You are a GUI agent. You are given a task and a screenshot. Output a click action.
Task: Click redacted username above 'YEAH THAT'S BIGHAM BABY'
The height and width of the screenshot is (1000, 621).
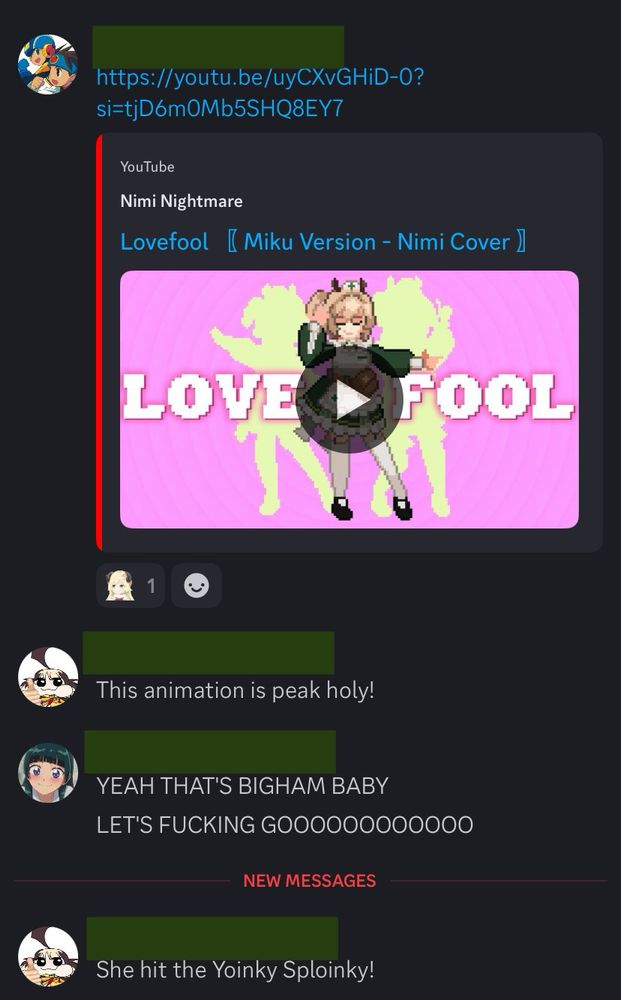pos(210,752)
